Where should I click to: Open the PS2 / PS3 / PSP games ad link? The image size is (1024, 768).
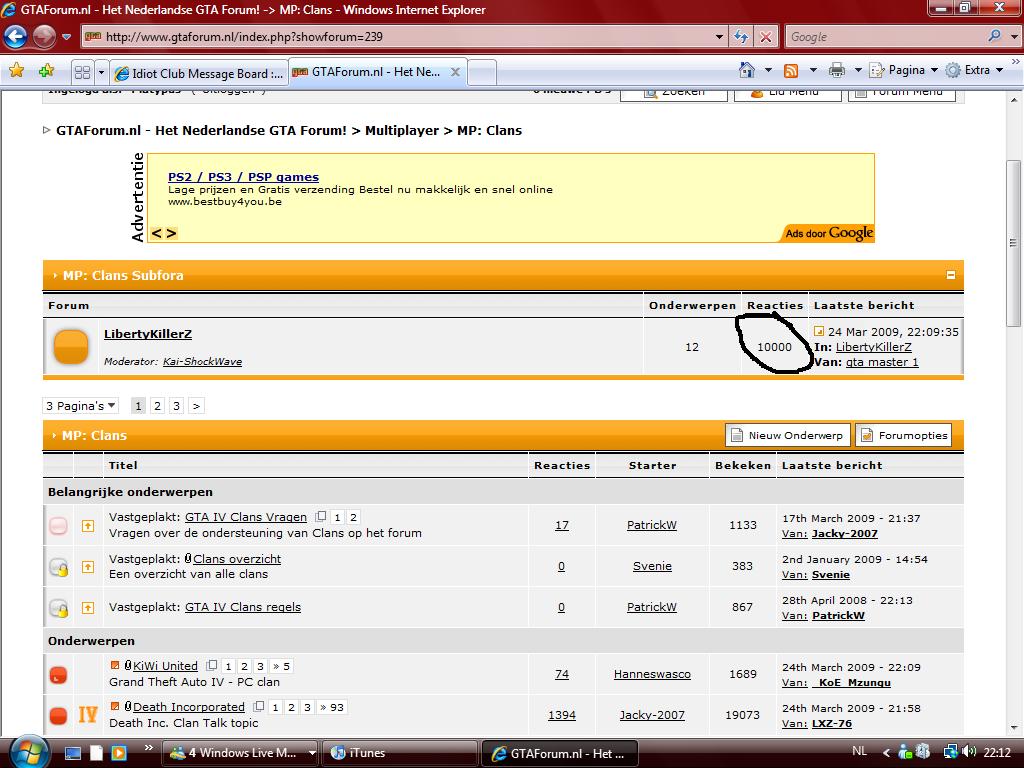243,176
